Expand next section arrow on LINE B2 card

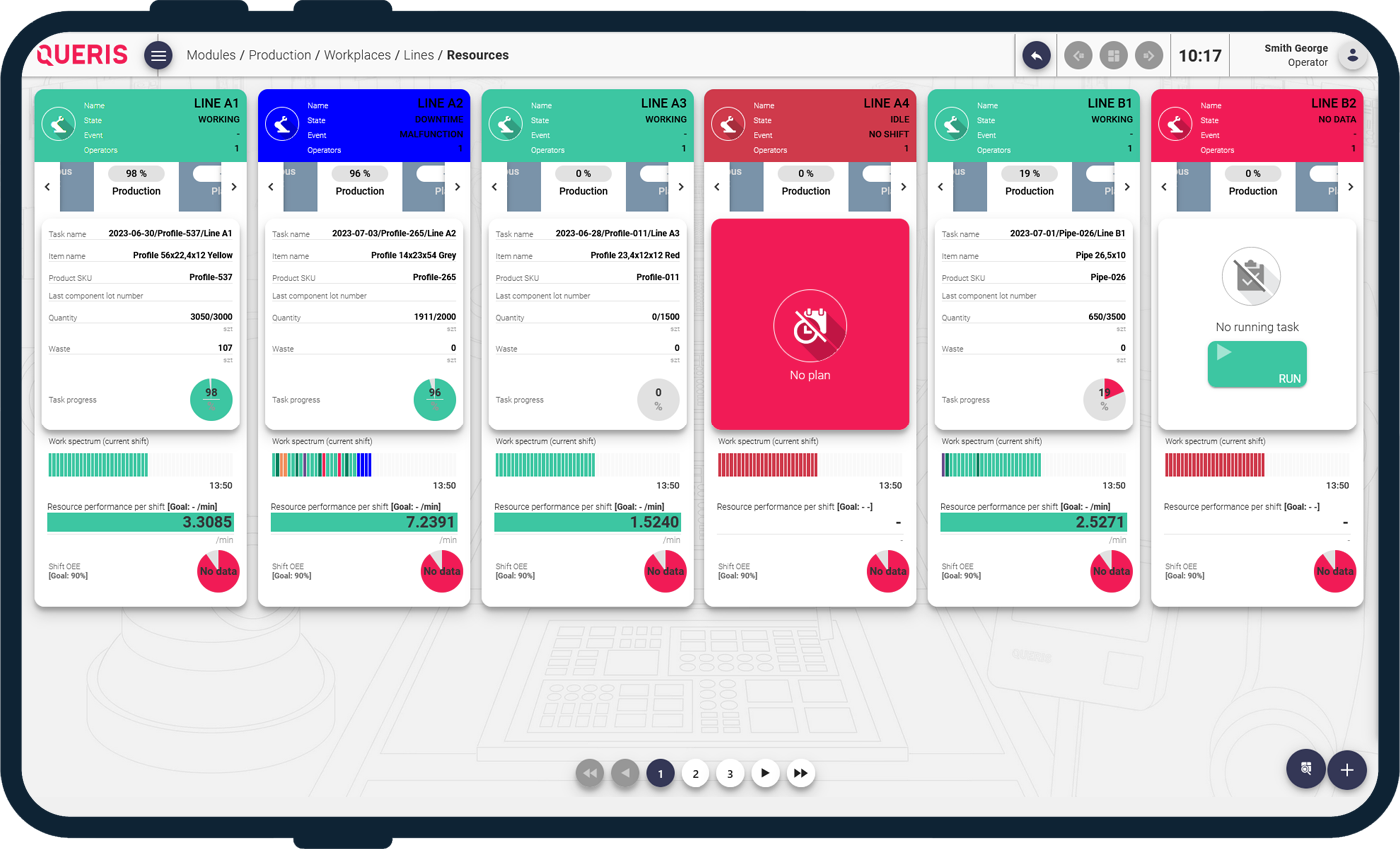[1350, 187]
